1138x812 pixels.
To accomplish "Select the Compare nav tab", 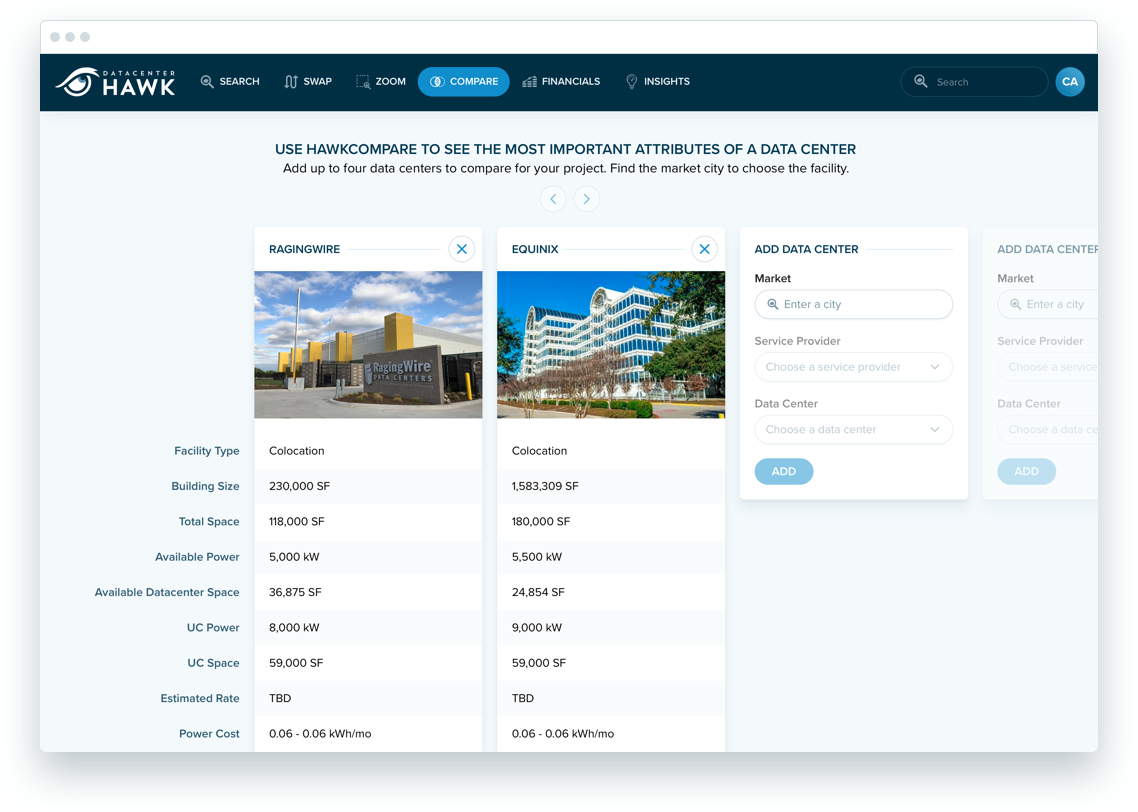I will click(464, 81).
